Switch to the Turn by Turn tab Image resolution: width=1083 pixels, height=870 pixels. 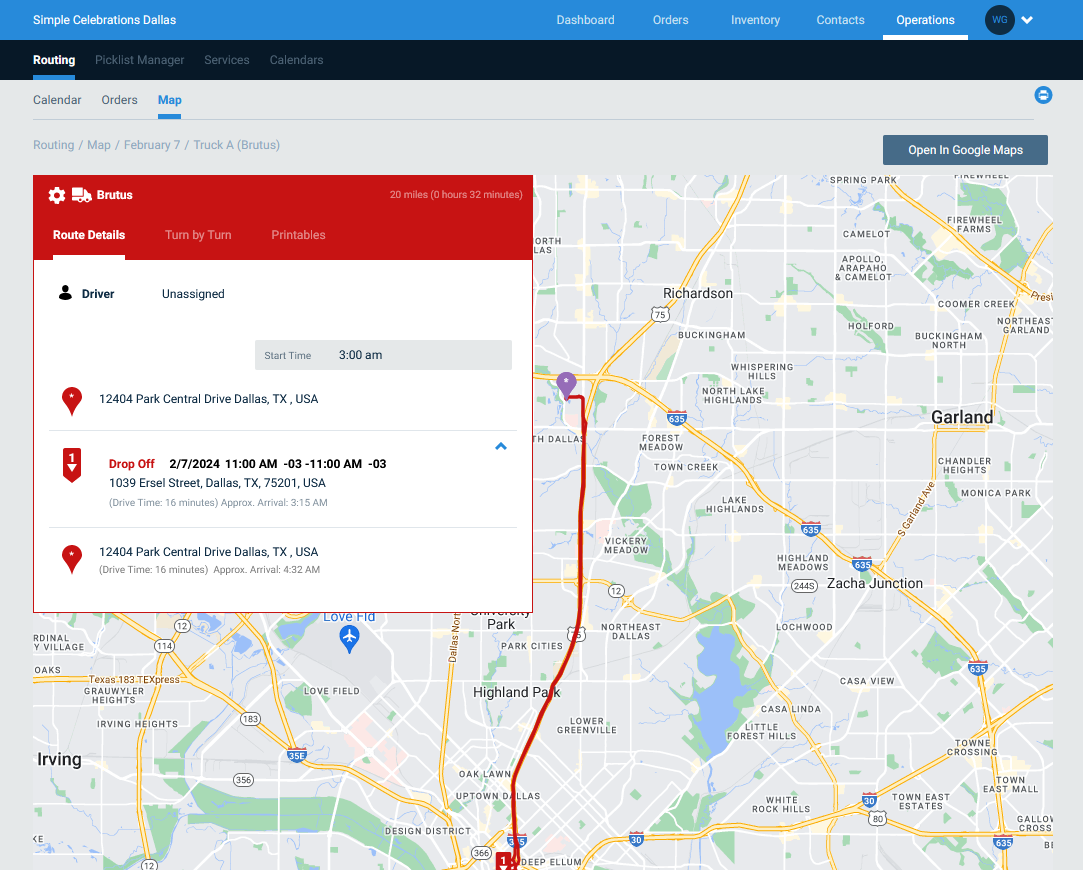(x=198, y=235)
